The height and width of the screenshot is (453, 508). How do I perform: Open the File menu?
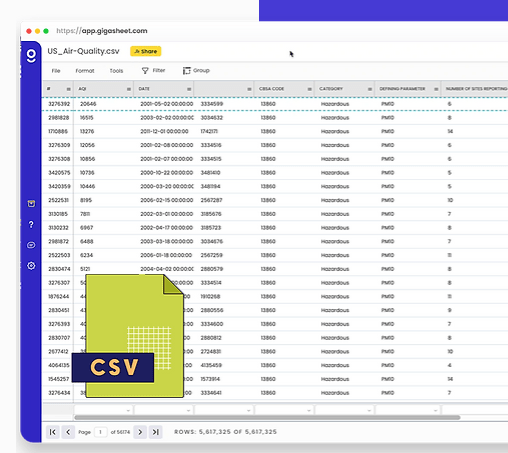[56, 71]
